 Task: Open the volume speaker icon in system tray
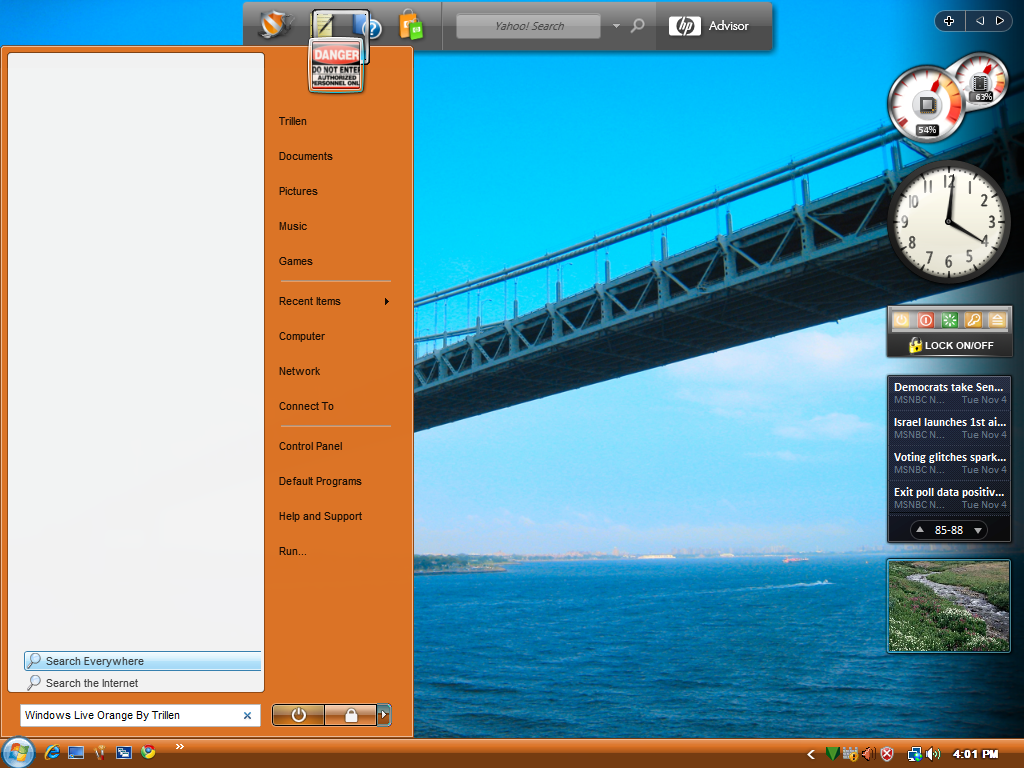(x=933, y=754)
